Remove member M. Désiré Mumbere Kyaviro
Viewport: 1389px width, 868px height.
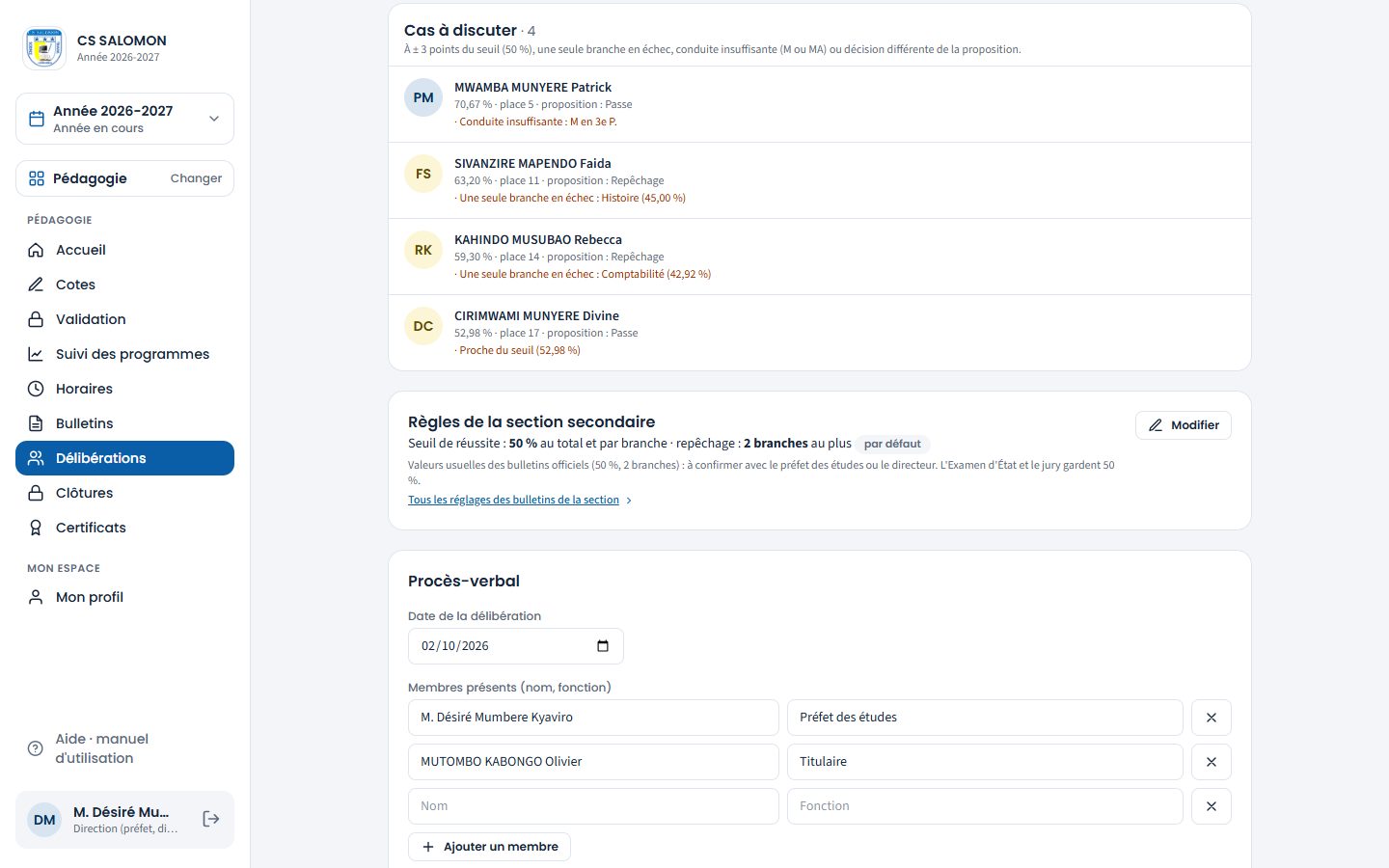coord(1212,718)
